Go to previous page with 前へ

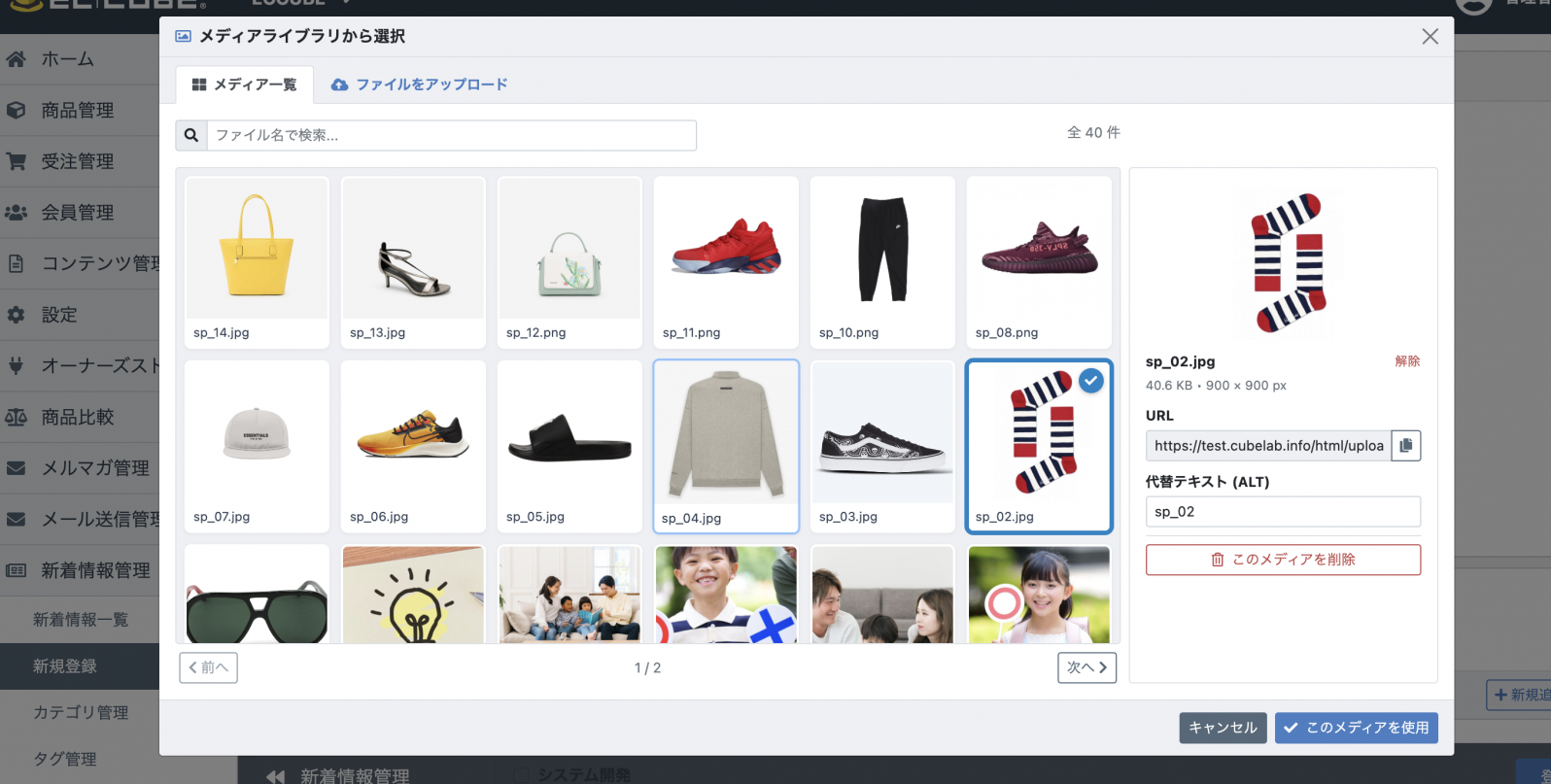click(208, 667)
